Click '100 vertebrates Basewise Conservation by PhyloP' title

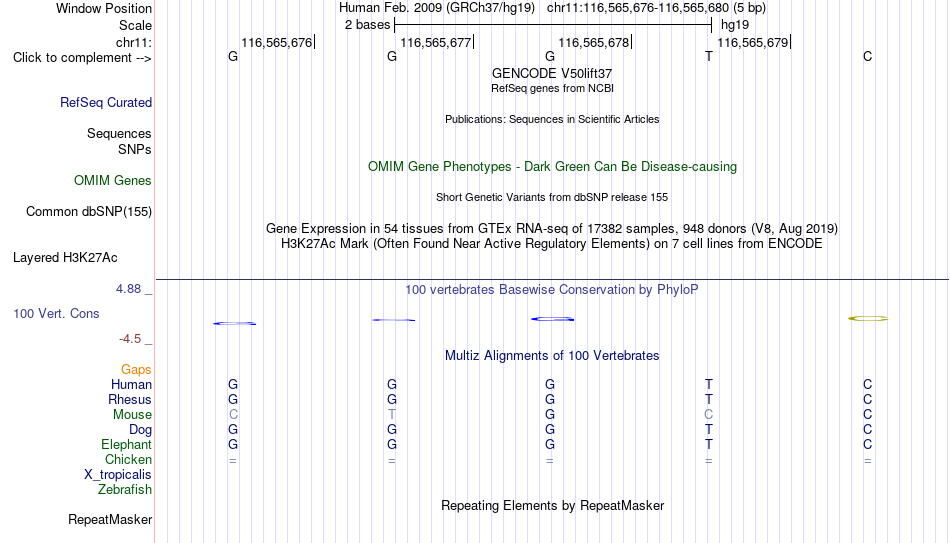pos(552,290)
